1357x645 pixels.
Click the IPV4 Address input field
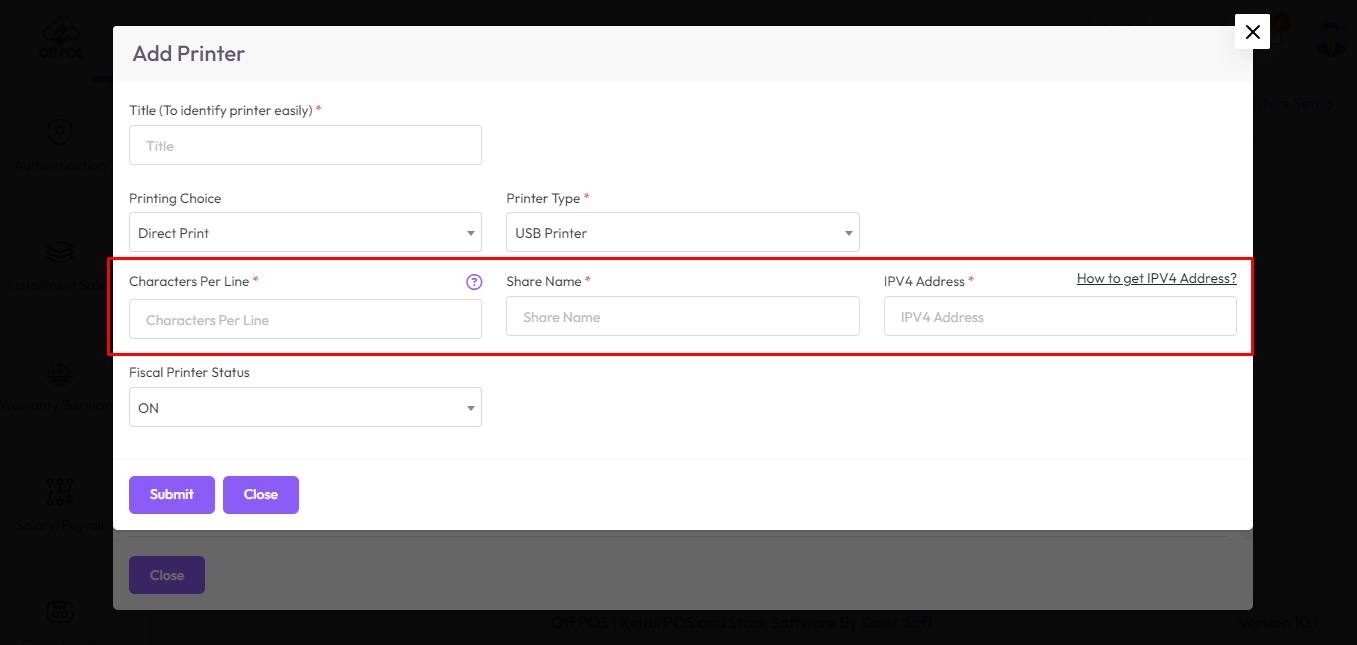point(1060,316)
